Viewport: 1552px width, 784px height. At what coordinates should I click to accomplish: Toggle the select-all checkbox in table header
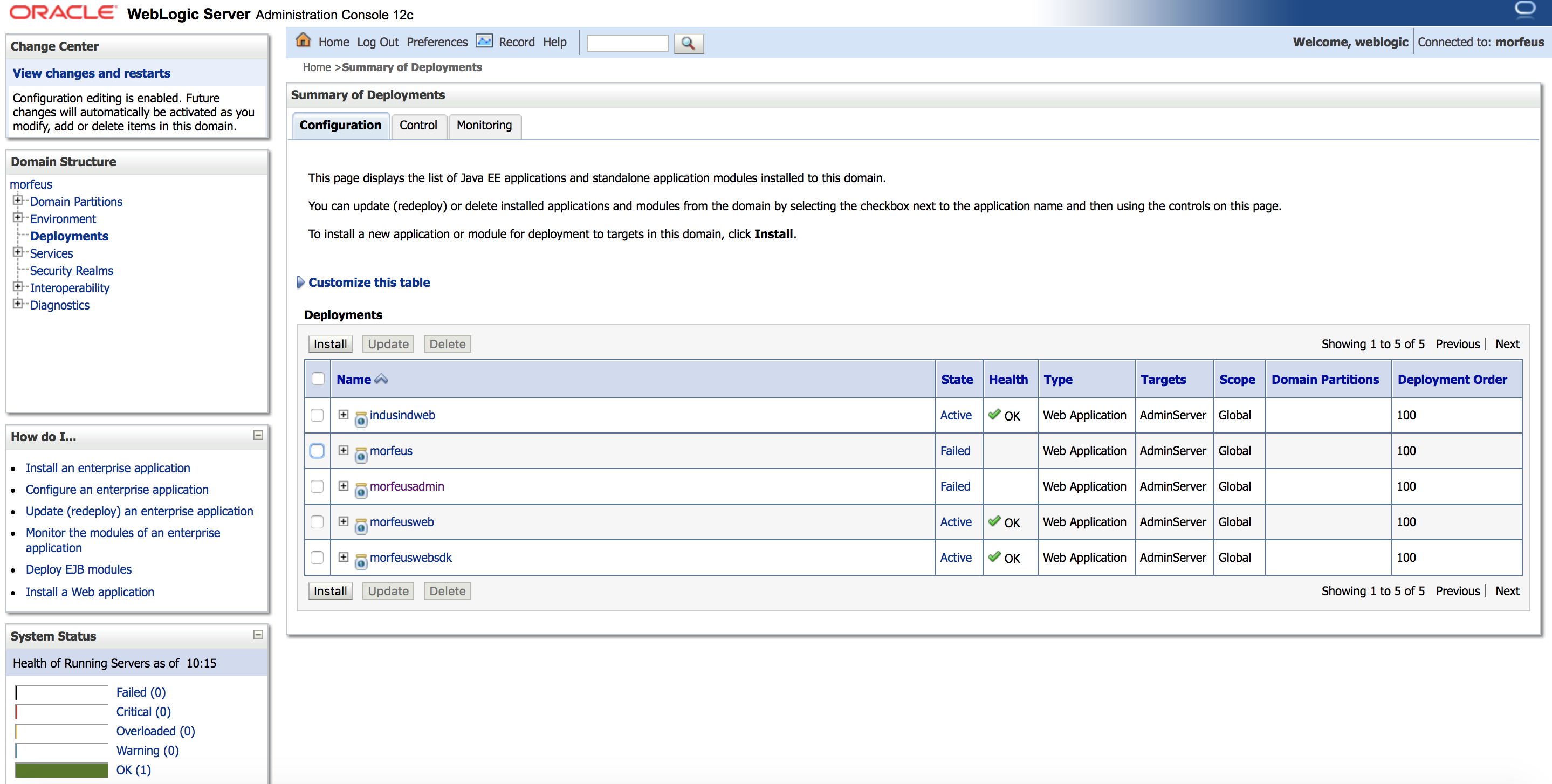click(318, 379)
